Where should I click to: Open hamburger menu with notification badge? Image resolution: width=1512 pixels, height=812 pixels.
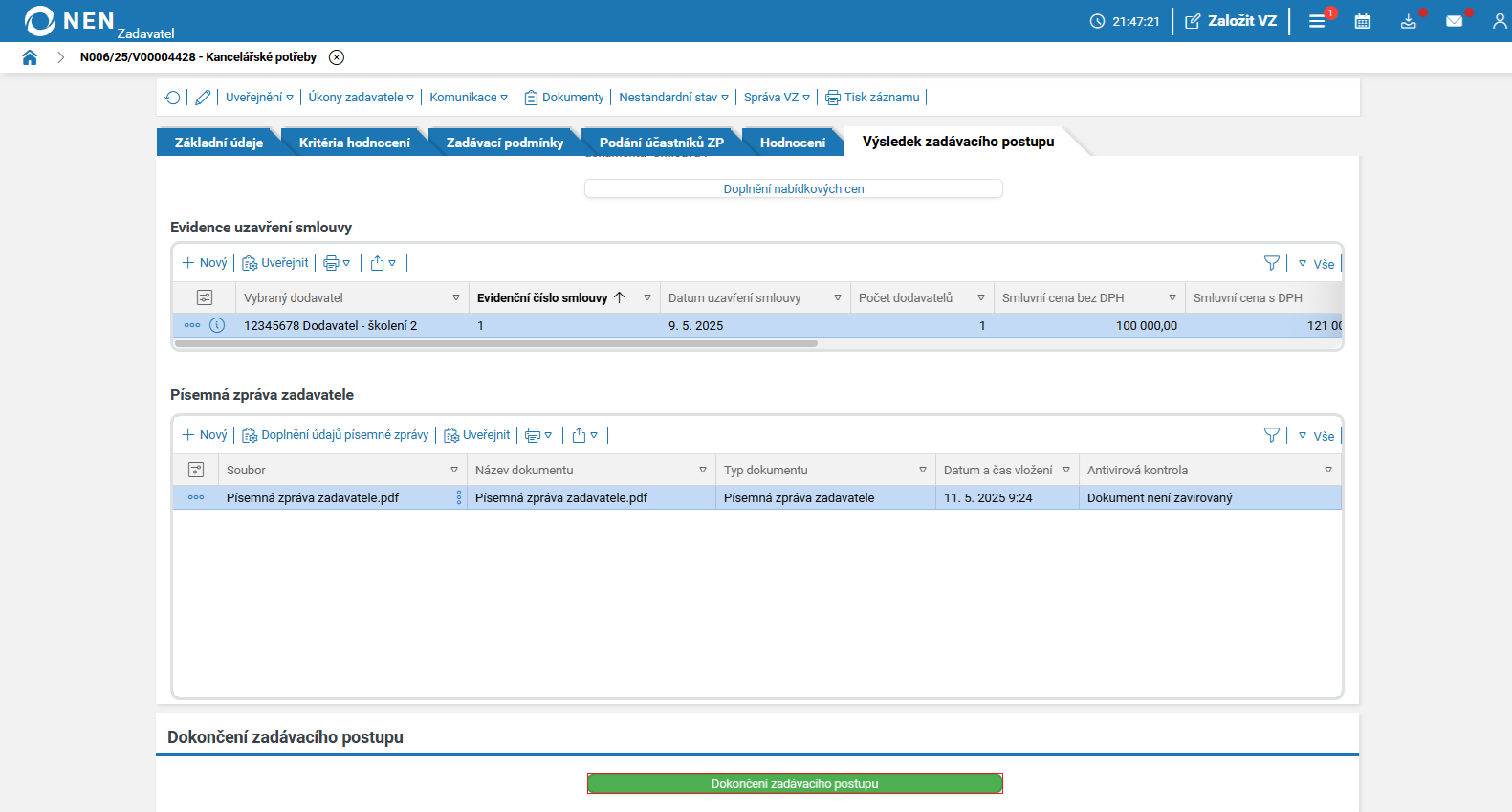pos(1319,21)
